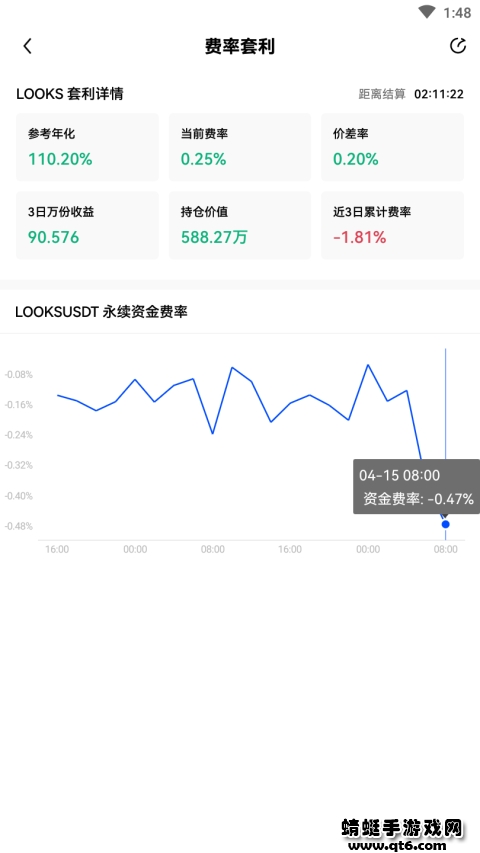Screen dimensions: 480x853
Task: Click the 费率套利 page title
Action: pyautogui.click(x=240, y=46)
